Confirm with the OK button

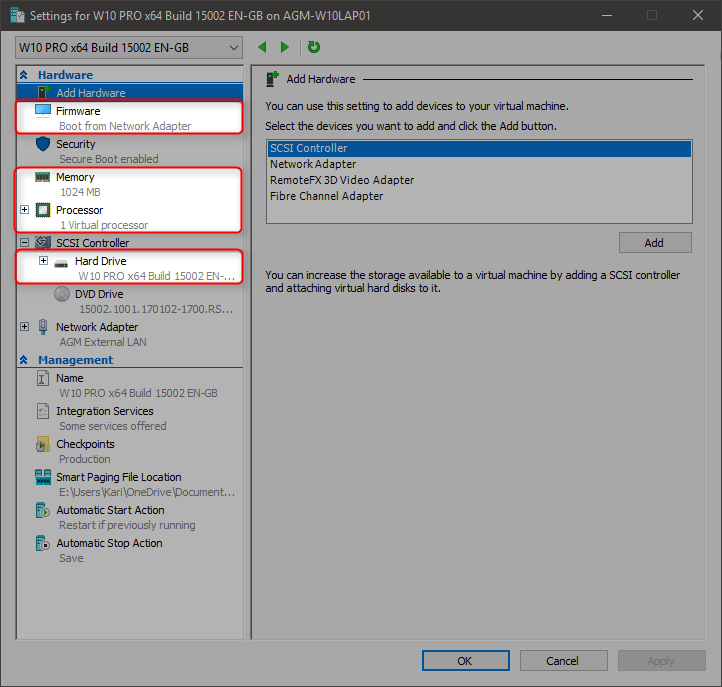(466, 661)
